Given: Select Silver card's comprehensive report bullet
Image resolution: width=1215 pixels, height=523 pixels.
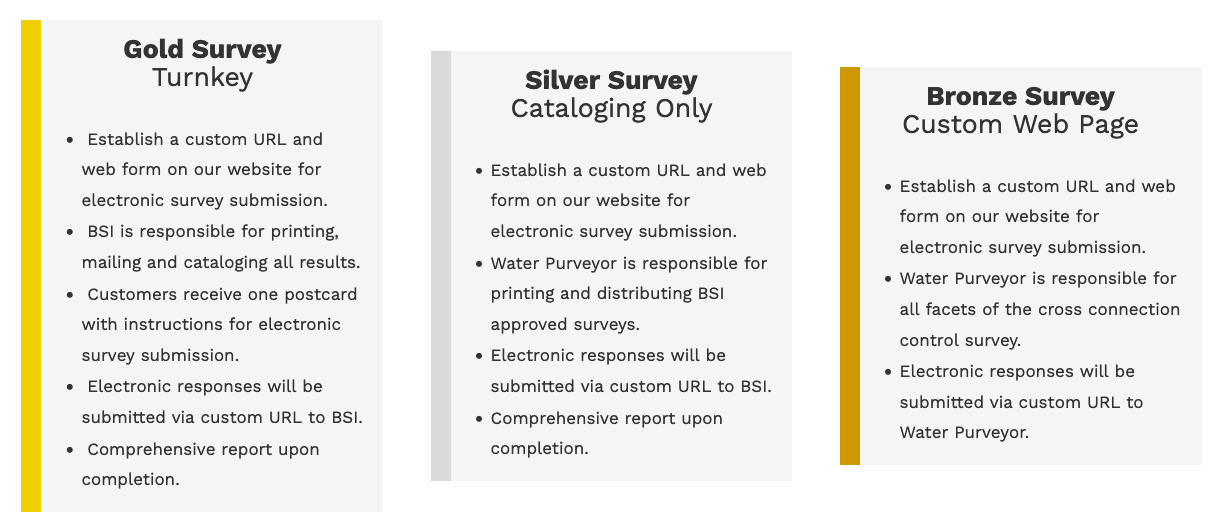Looking at the screenshot, I should click(x=606, y=433).
